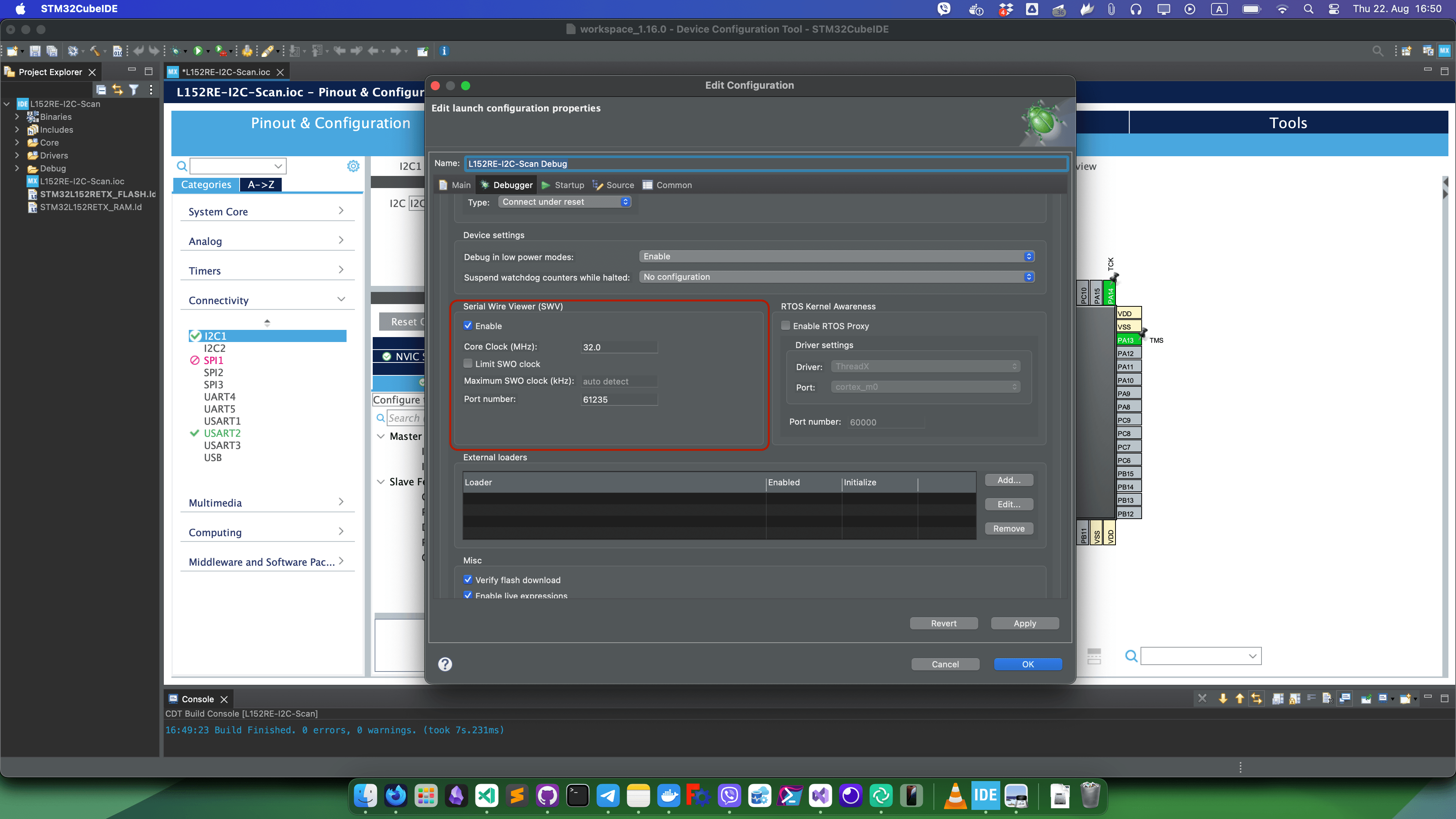The image size is (1456, 819).
Task: Click Collapse All icon in Project Explorer
Action: click(101, 89)
